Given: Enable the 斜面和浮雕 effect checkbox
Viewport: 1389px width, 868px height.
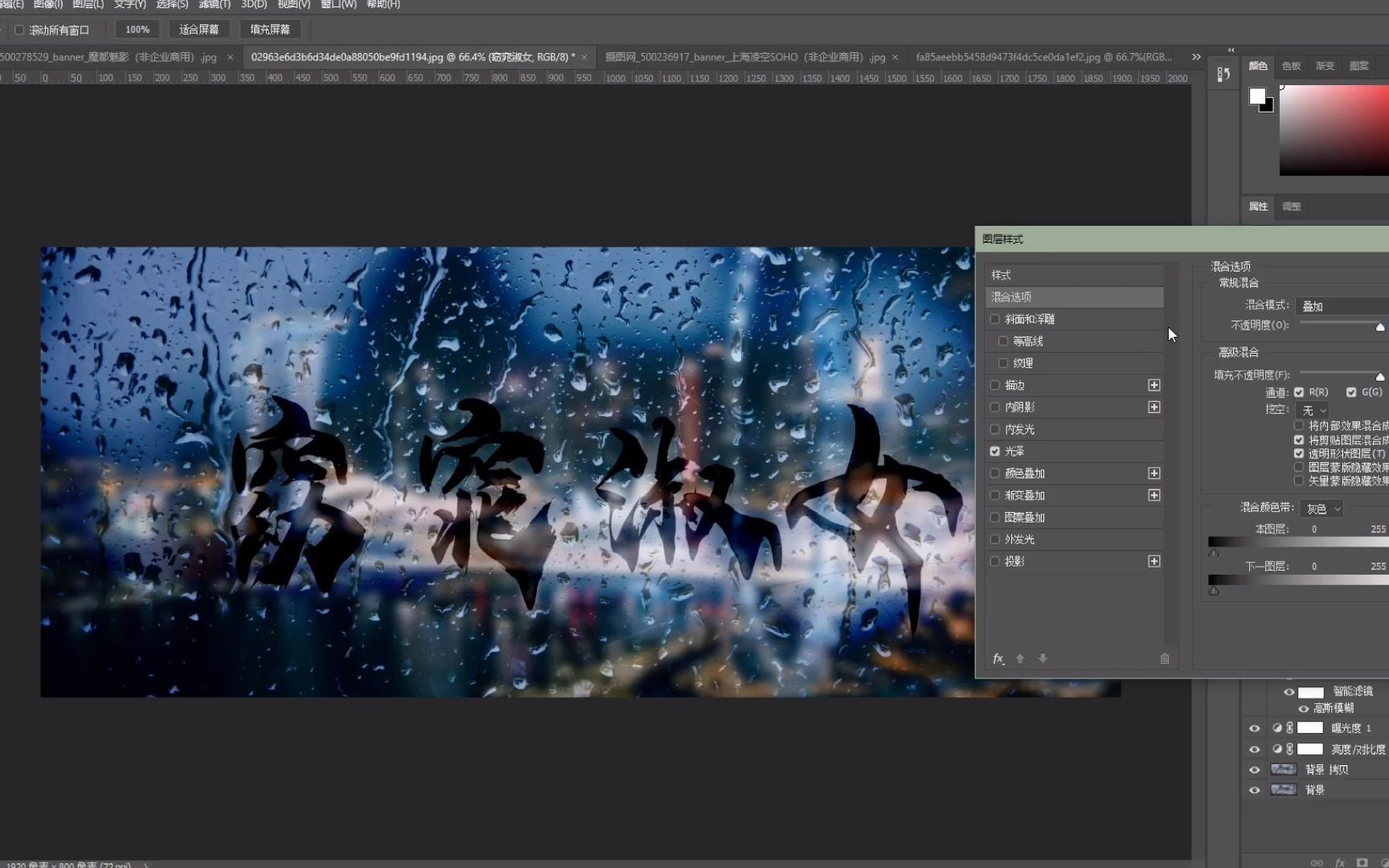Looking at the screenshot, I should (995, 319).
